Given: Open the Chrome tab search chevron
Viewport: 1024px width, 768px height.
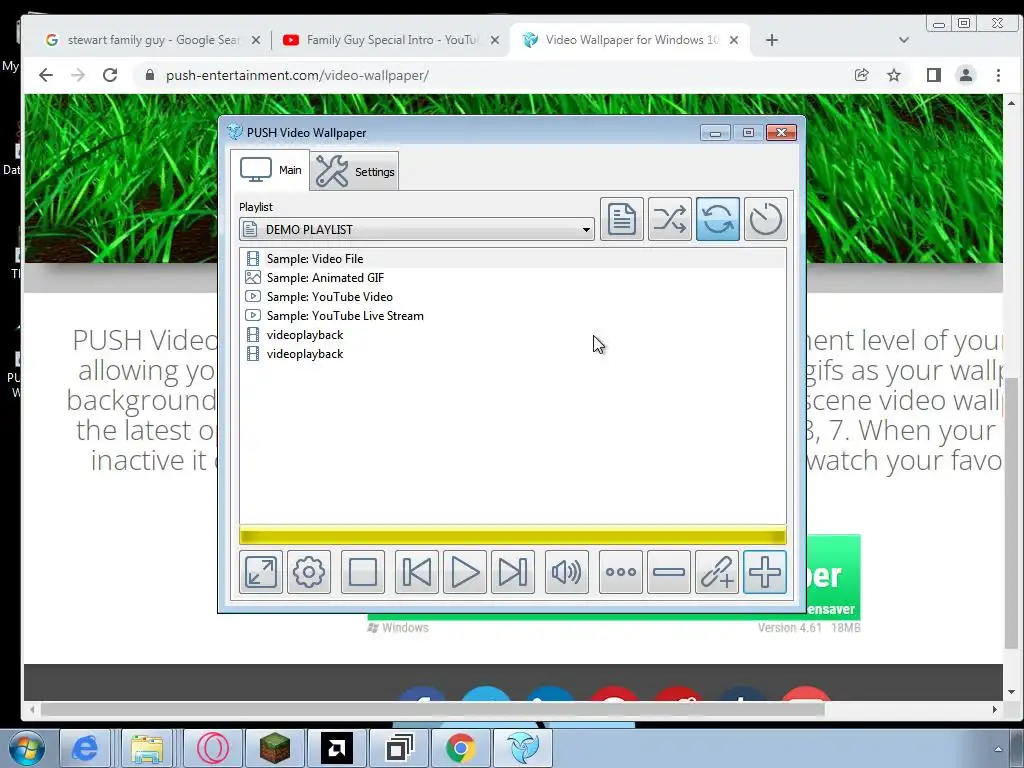Looking at the screenshot, I should pyautogui.click(x=904, y=40).
